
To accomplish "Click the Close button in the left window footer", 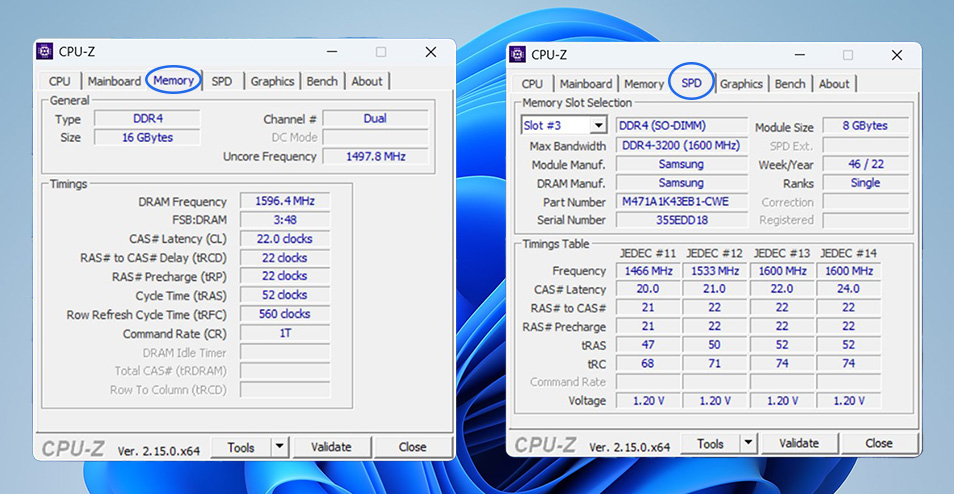I will click(x=413, y=447).
